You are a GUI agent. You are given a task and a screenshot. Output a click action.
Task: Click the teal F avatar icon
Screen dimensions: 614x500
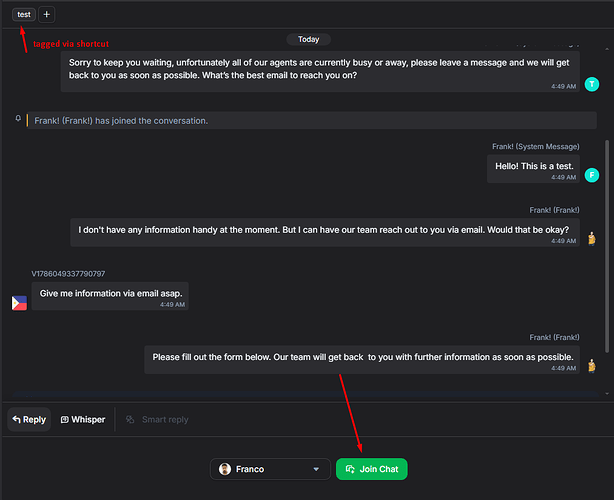592,175
